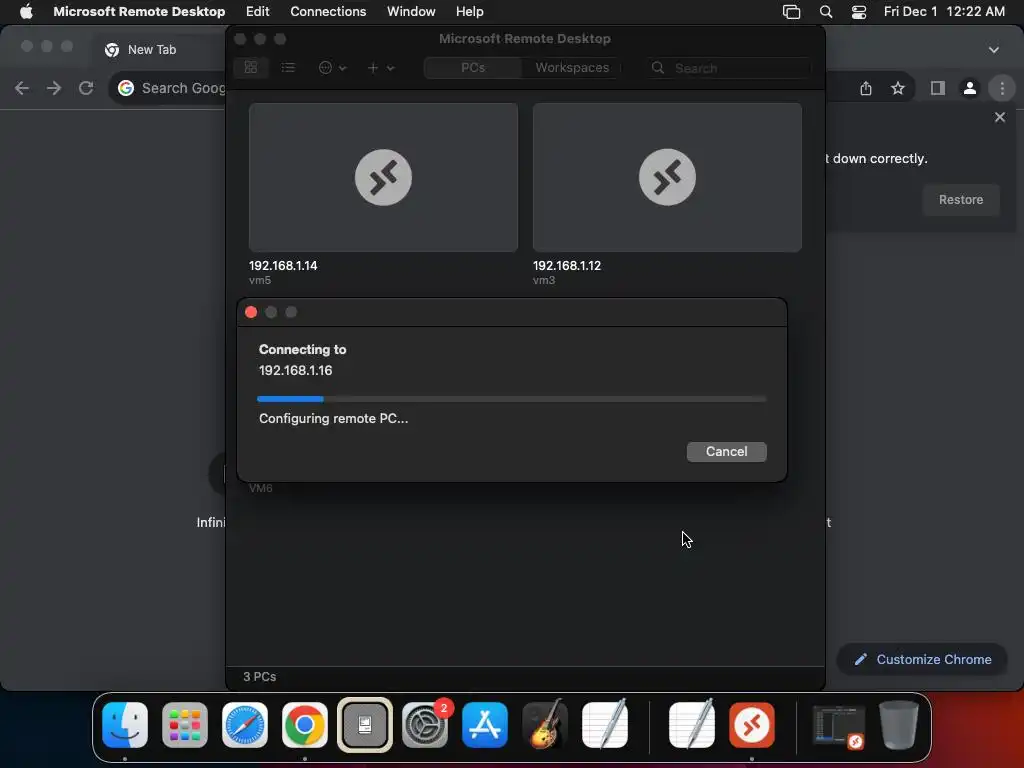The height and width of the screenshot is (768, 1024).
Task: Open the Apple menu
Action: [26, 11]
